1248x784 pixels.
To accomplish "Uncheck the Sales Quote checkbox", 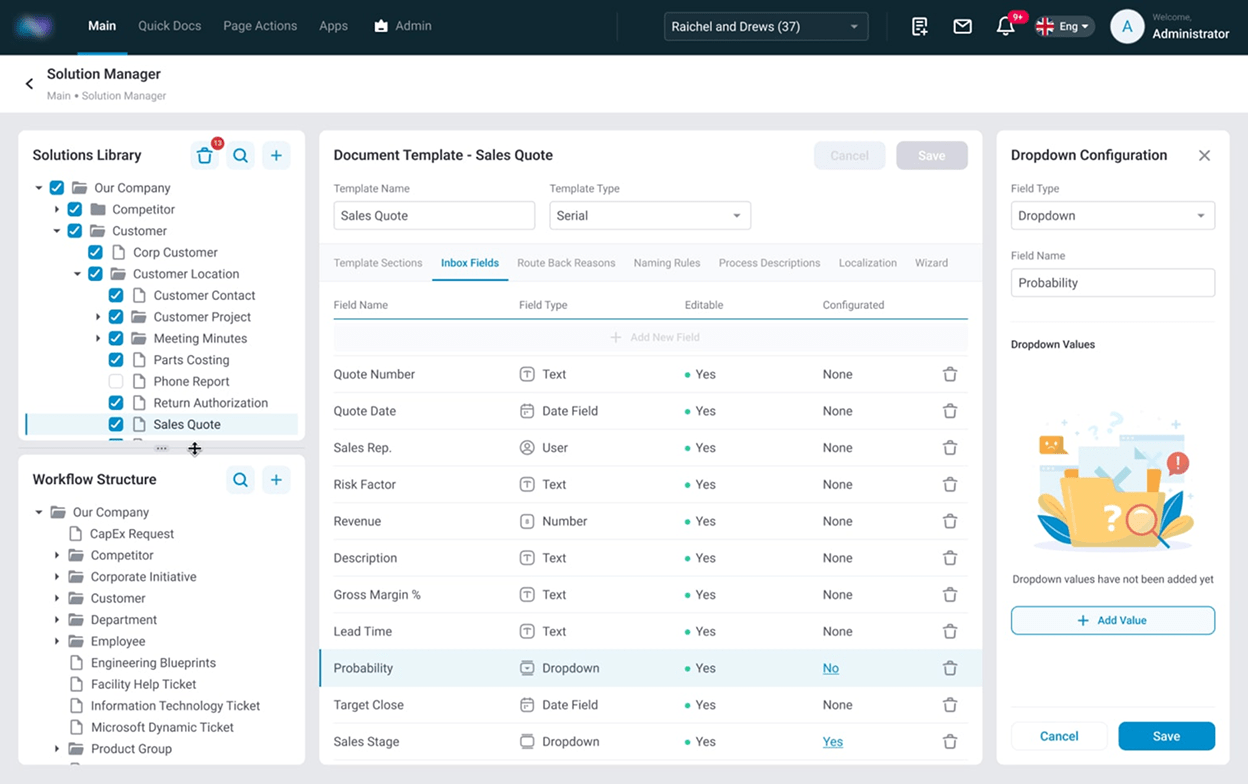I will click(x=115, y=424).
